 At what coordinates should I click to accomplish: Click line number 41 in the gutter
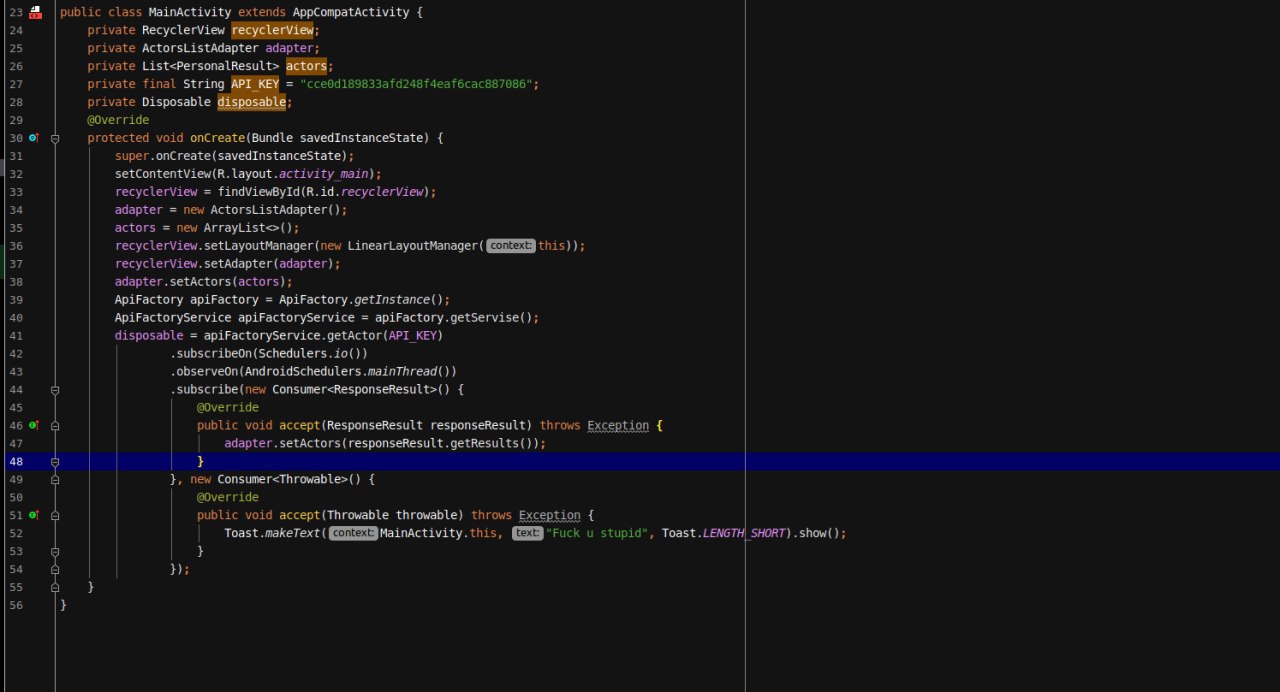point(16,336)
